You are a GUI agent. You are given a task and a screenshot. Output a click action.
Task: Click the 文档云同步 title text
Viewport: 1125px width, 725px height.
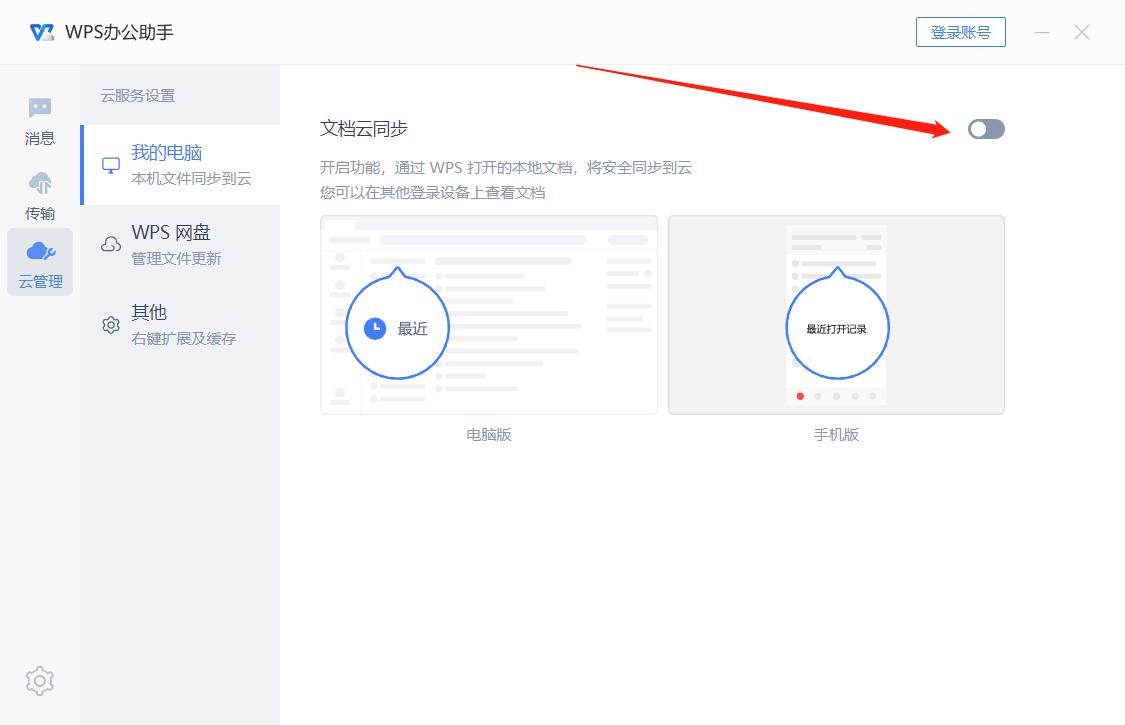pyautogui.click(x=364, y=129)
